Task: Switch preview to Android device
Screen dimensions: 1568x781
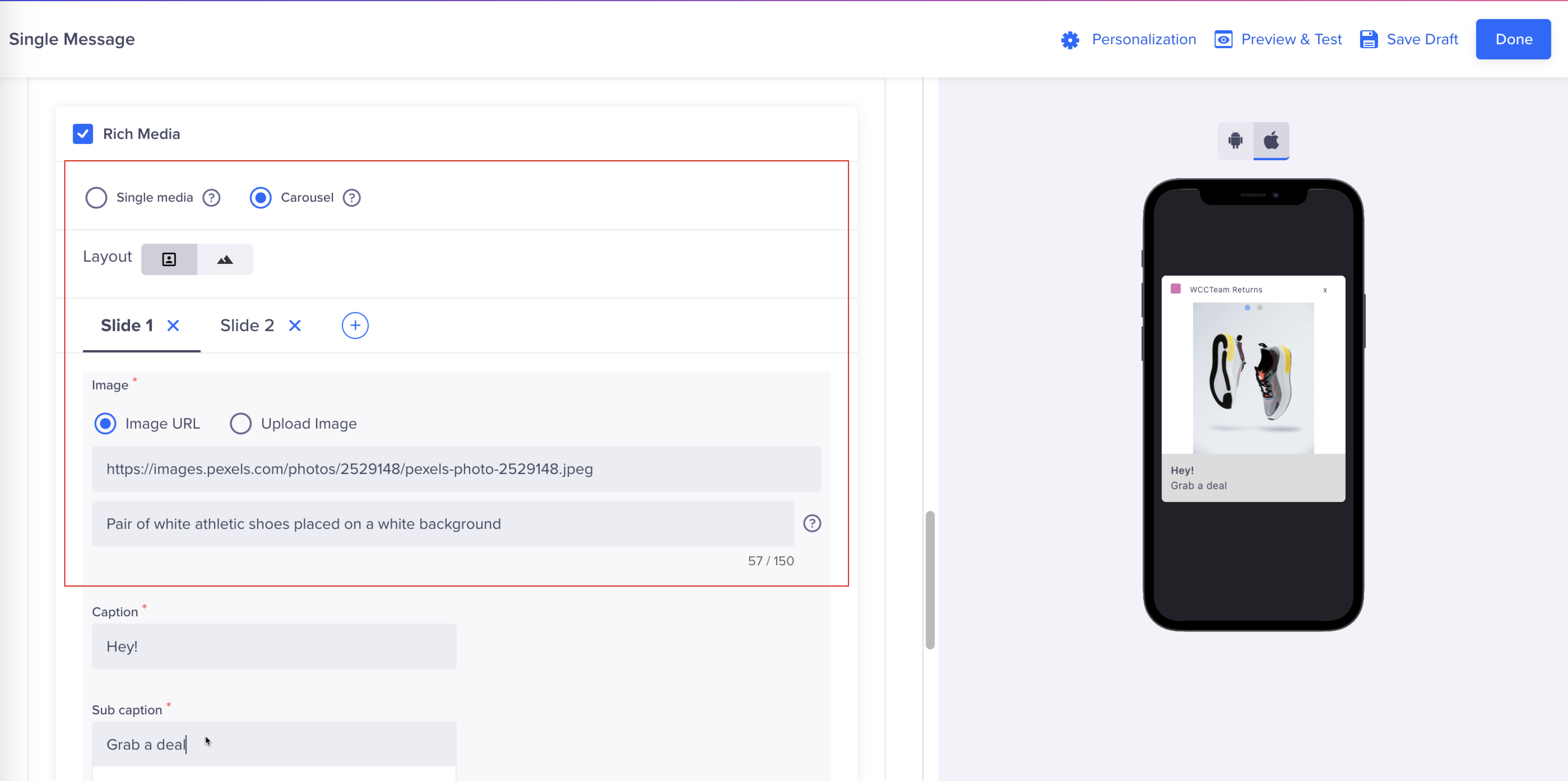Action: pyautogui.click(x=1235, y=141)
